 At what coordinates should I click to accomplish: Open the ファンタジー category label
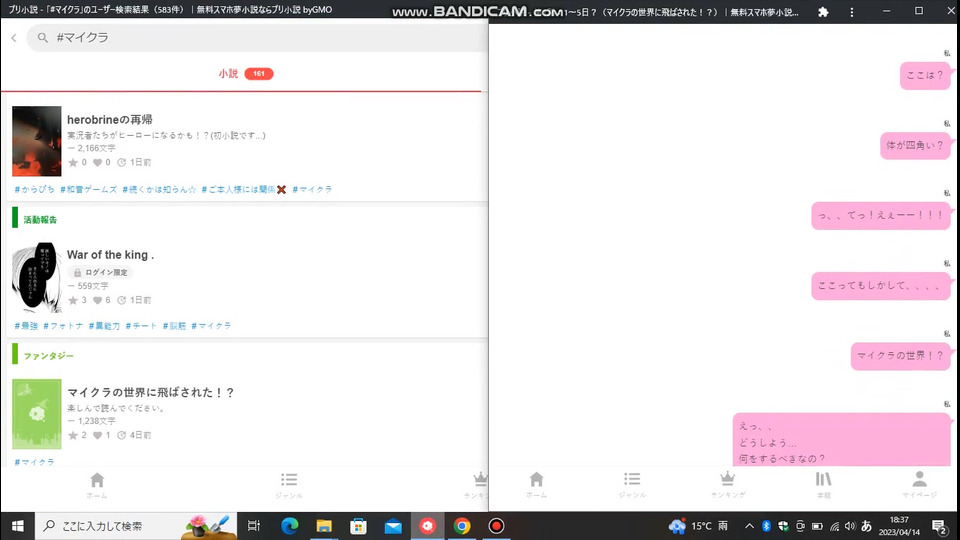click(x=48, y=356)
